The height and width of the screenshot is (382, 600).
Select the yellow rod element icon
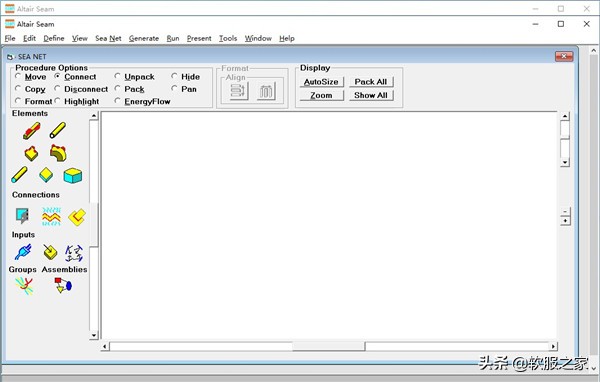click(x=58, y=130)
